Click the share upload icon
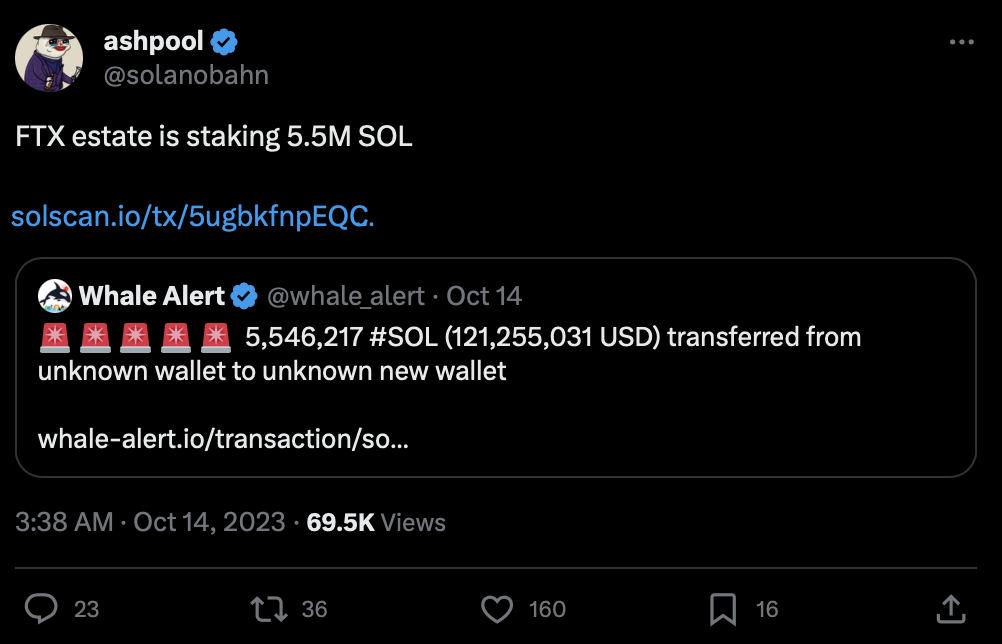 [951, 608]
